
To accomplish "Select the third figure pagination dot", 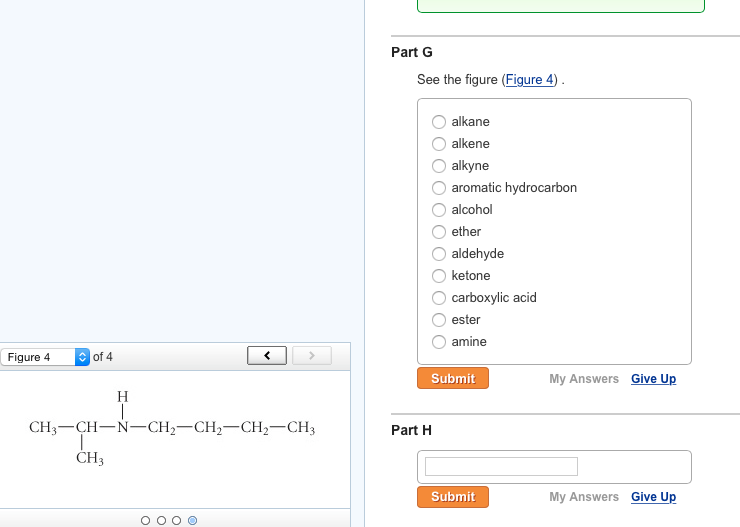I will coord(177,520).
